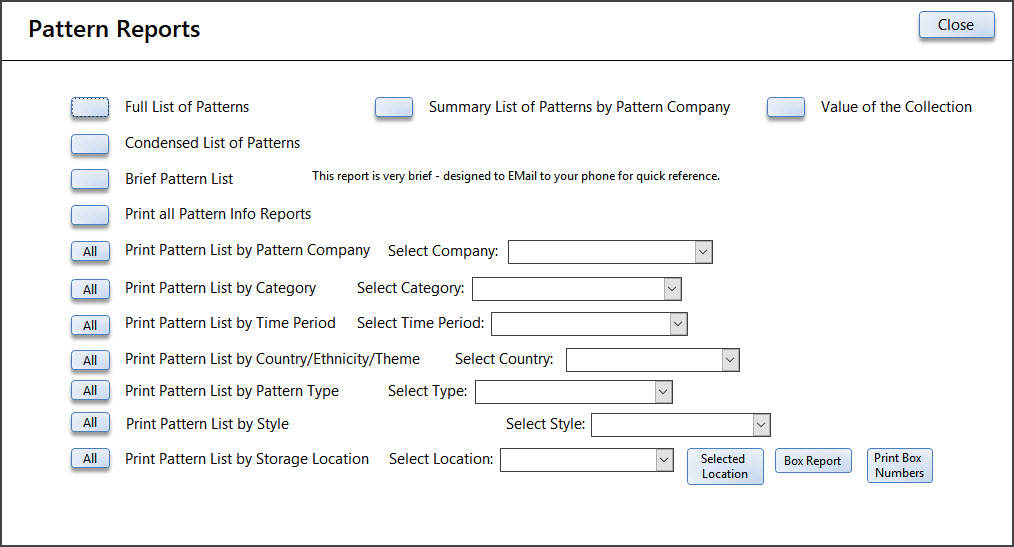1014x547 pixels.
Task: Expand the Select Company dropdown
Action: click(x=704, y=252)
